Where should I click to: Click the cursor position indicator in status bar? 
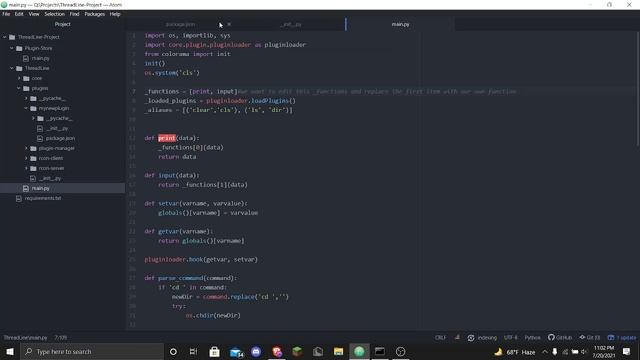point(61,338)
